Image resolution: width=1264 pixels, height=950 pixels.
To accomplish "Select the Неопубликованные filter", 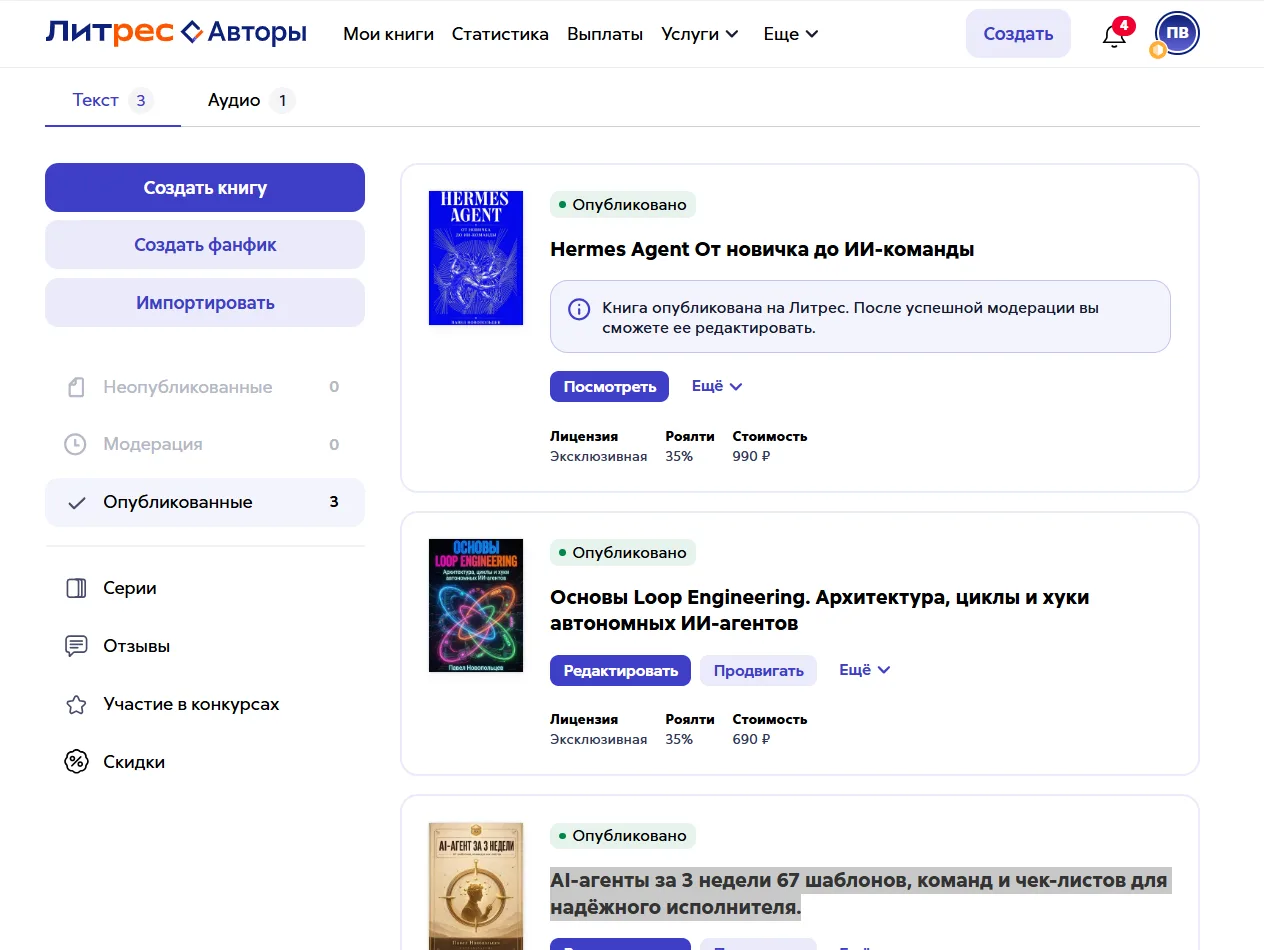I will (x=205, y=387).
